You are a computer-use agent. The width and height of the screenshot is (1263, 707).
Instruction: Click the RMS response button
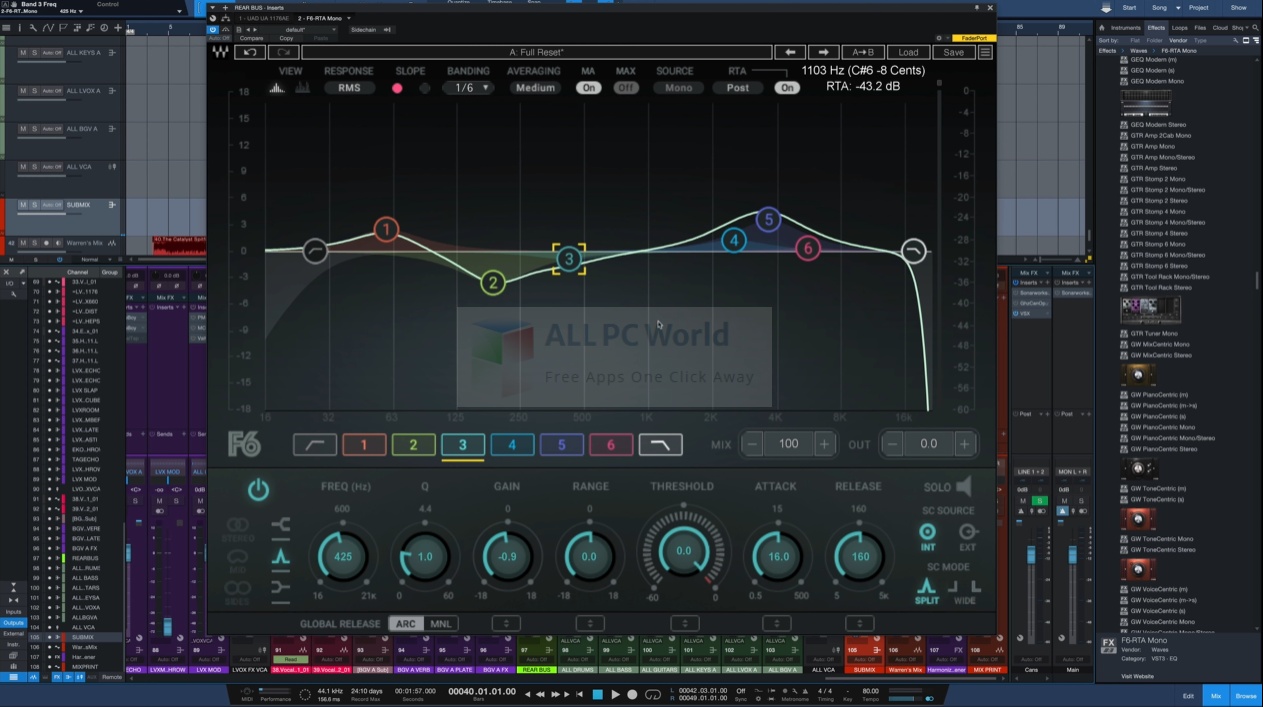(x=349, y=88)
